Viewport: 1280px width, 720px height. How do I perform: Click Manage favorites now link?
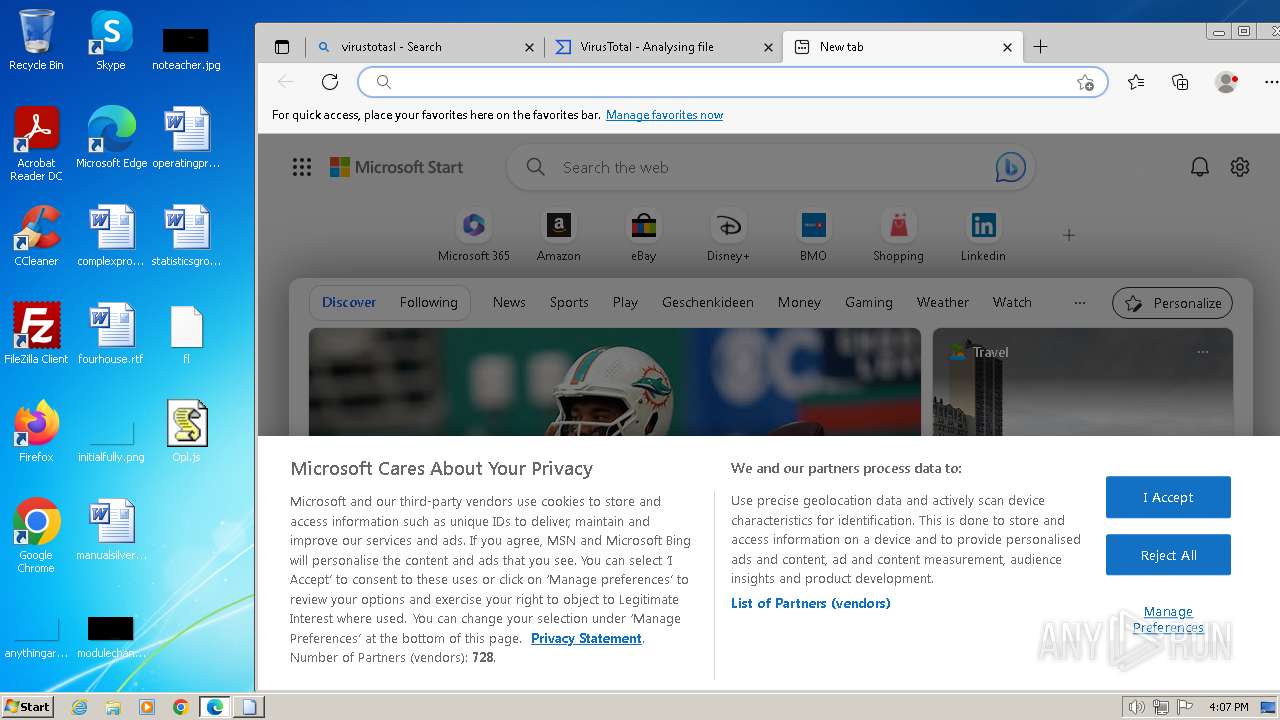click(664, 115)
